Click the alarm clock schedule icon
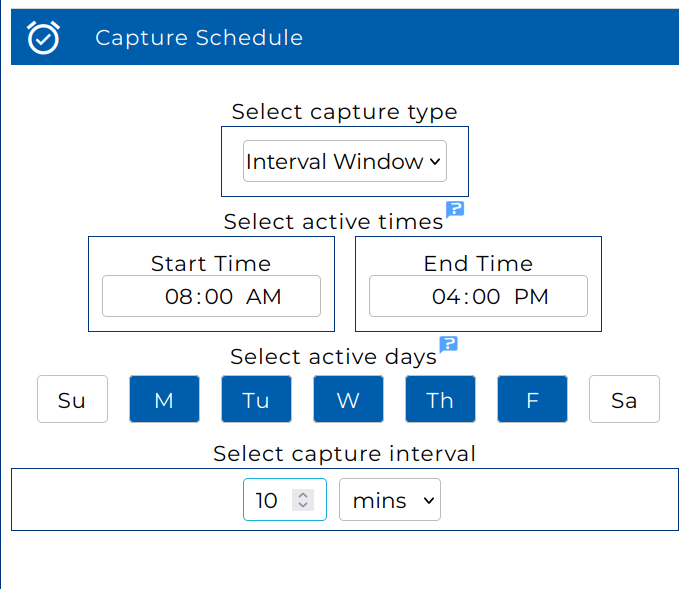The height and width of the screenshot is (589, 689). [43, 38]
